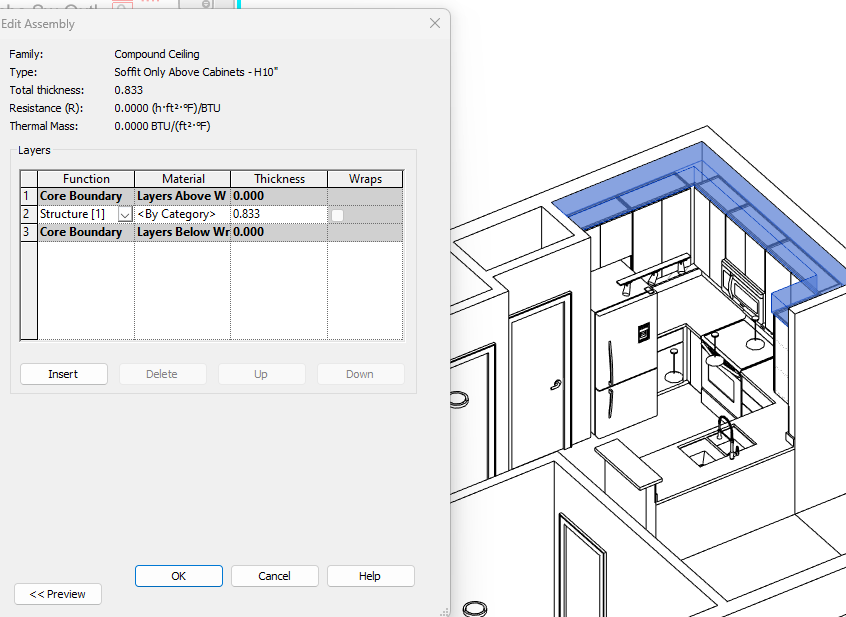Image resolution: width=846 pixels, height=617 pixels.
Task: Select row 2 using its row number header
Action: click(x=26, y=214)
